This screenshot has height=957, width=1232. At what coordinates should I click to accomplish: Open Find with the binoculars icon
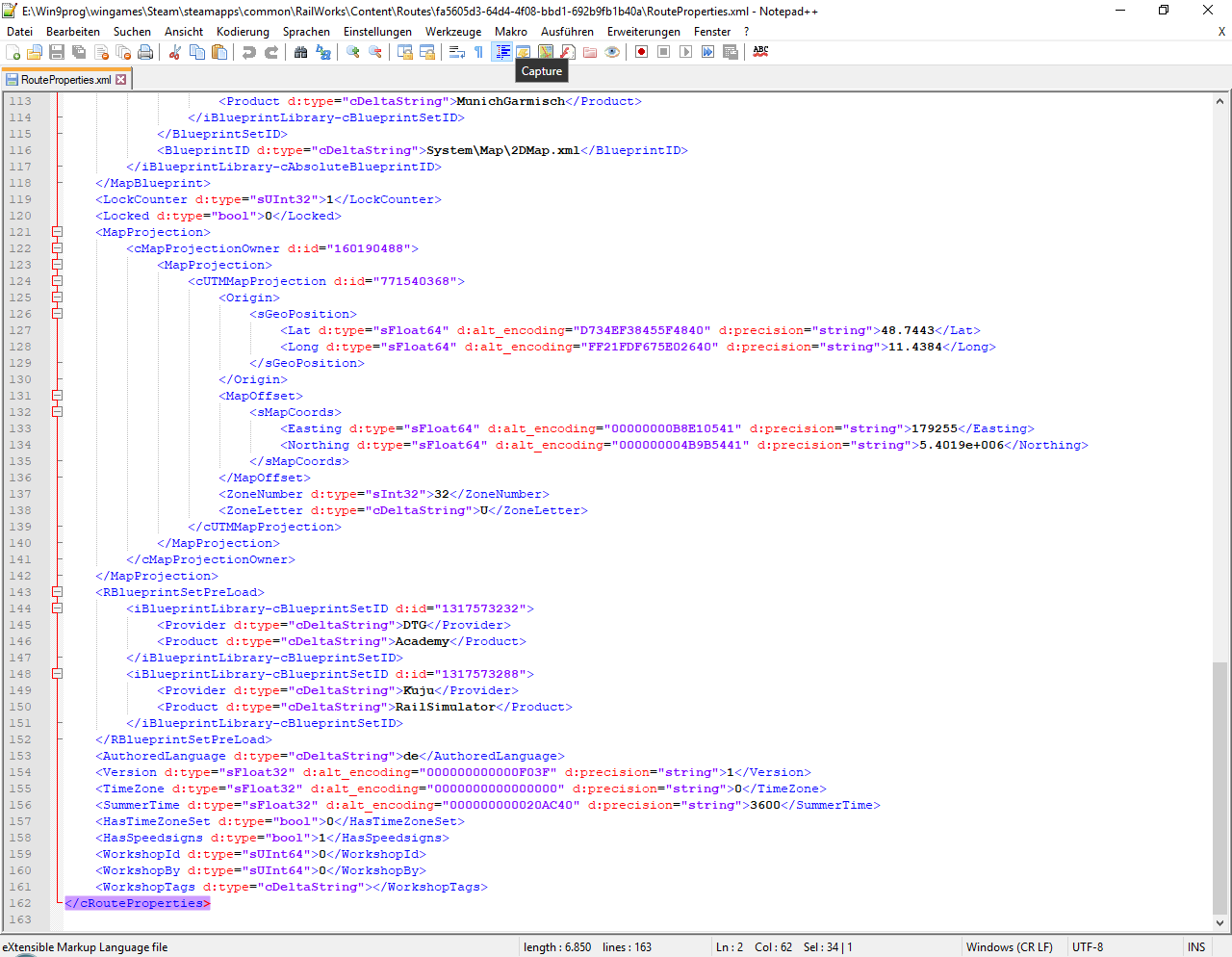tap(301, 52)
